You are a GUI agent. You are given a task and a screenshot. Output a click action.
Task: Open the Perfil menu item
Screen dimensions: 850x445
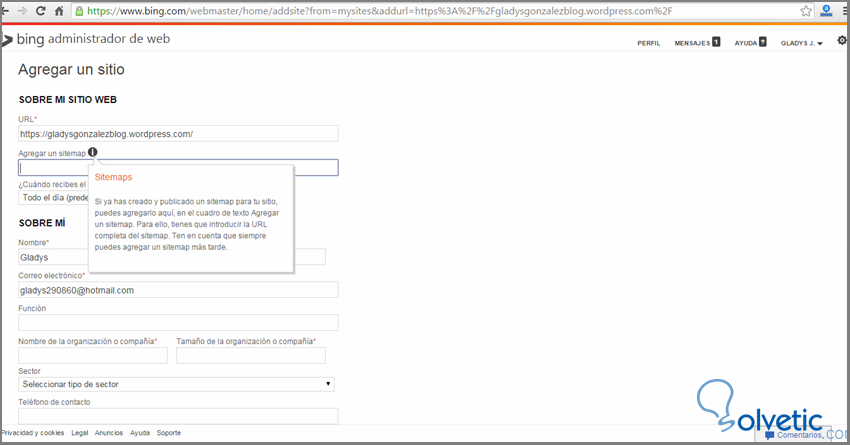648,43
